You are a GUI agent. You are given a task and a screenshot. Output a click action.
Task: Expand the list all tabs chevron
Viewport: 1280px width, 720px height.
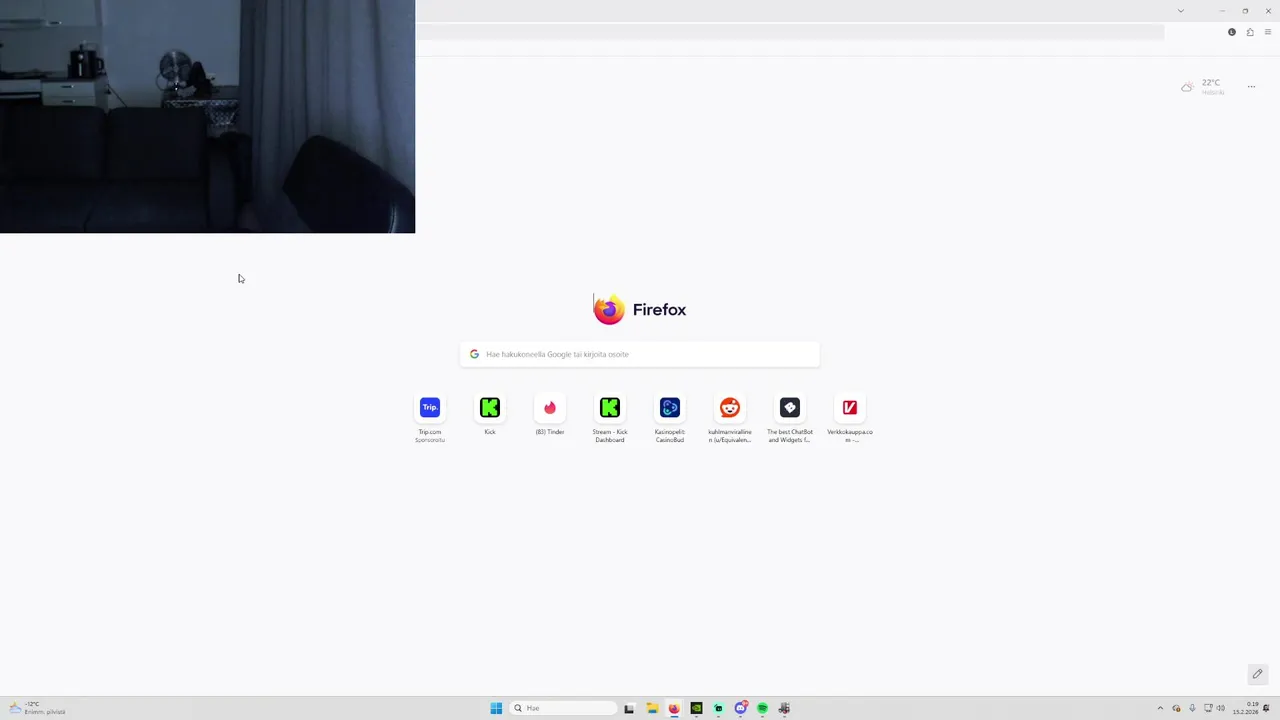pos(1180,11)
